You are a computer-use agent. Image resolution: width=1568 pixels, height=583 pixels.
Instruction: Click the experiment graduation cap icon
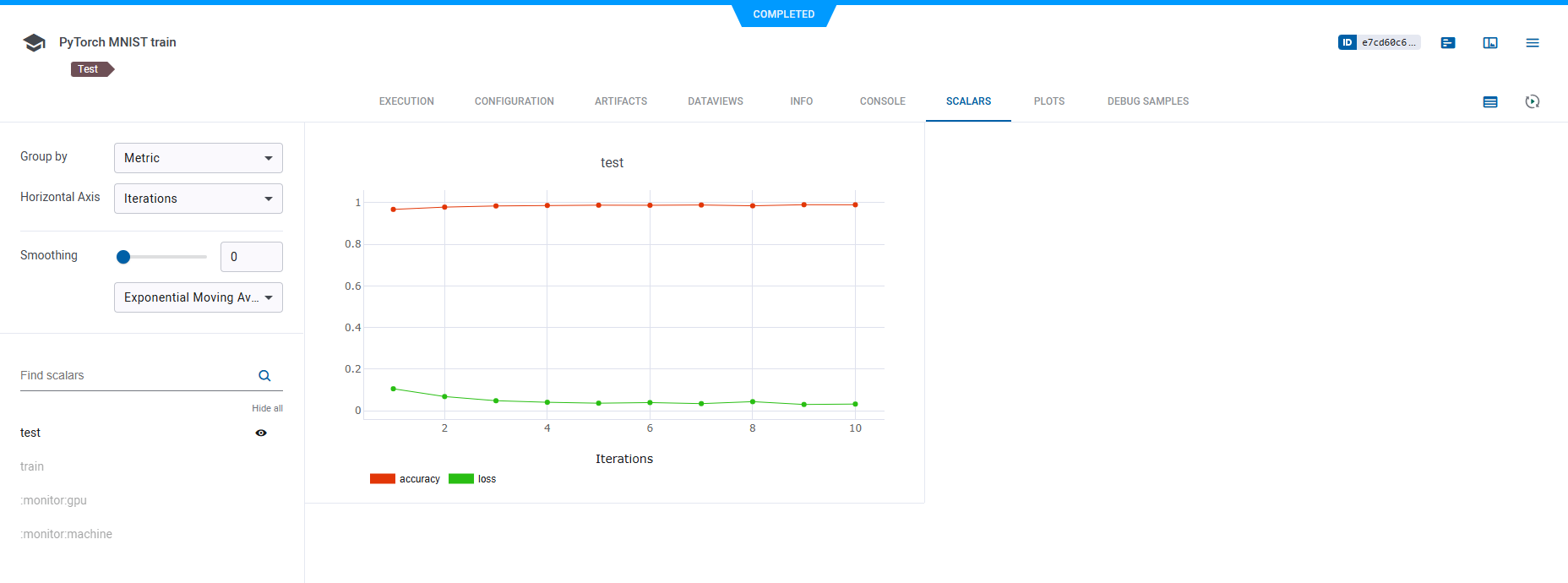click(x=34, y=43)
